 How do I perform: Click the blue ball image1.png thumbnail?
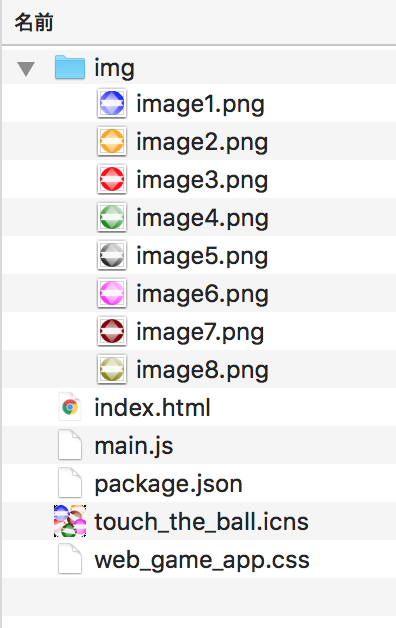[112, 103]
